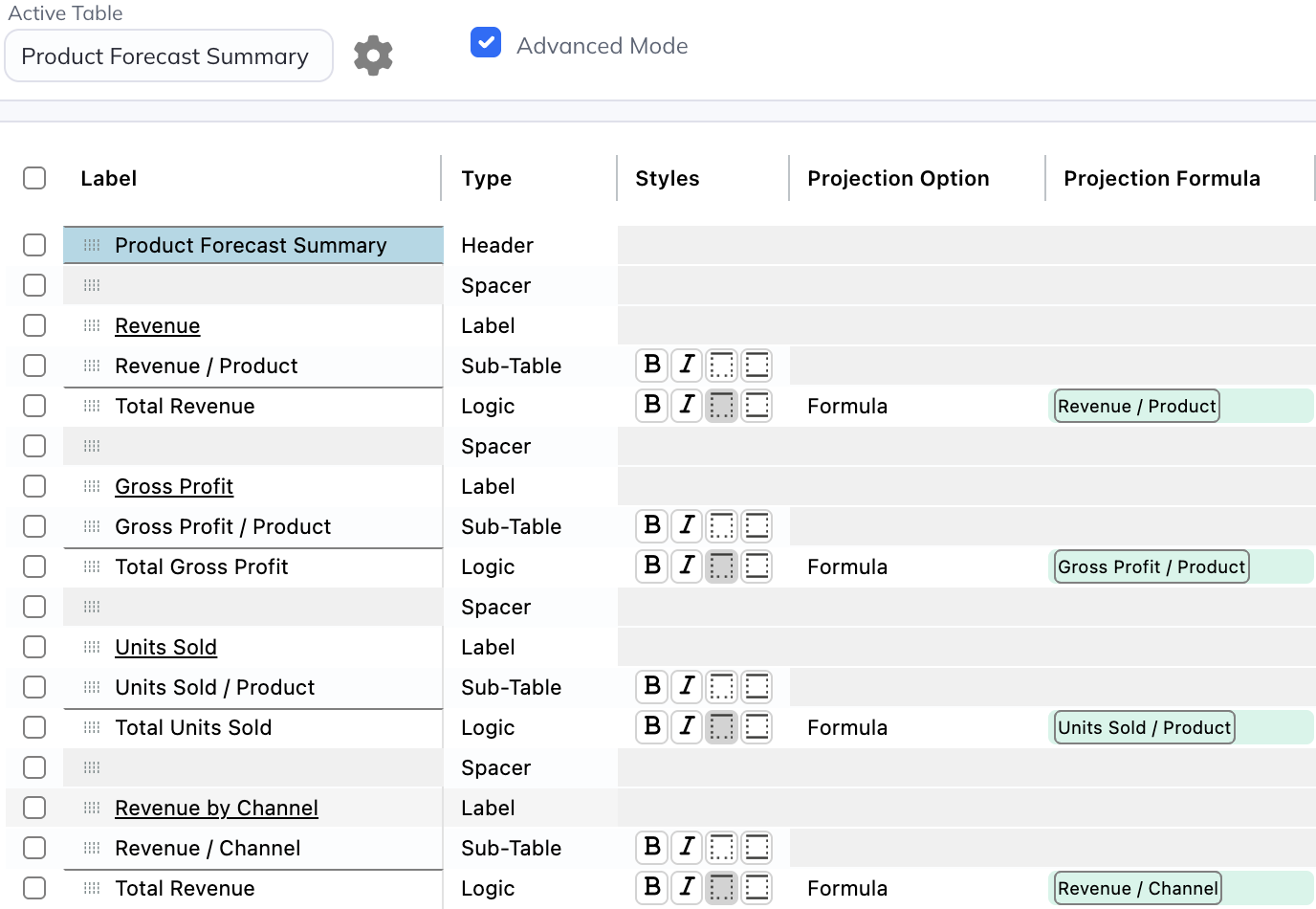Screen dimensions: 1316x909
Task: Check the select-all checkbox beside Label header
Action: click(x=34, y=179)
